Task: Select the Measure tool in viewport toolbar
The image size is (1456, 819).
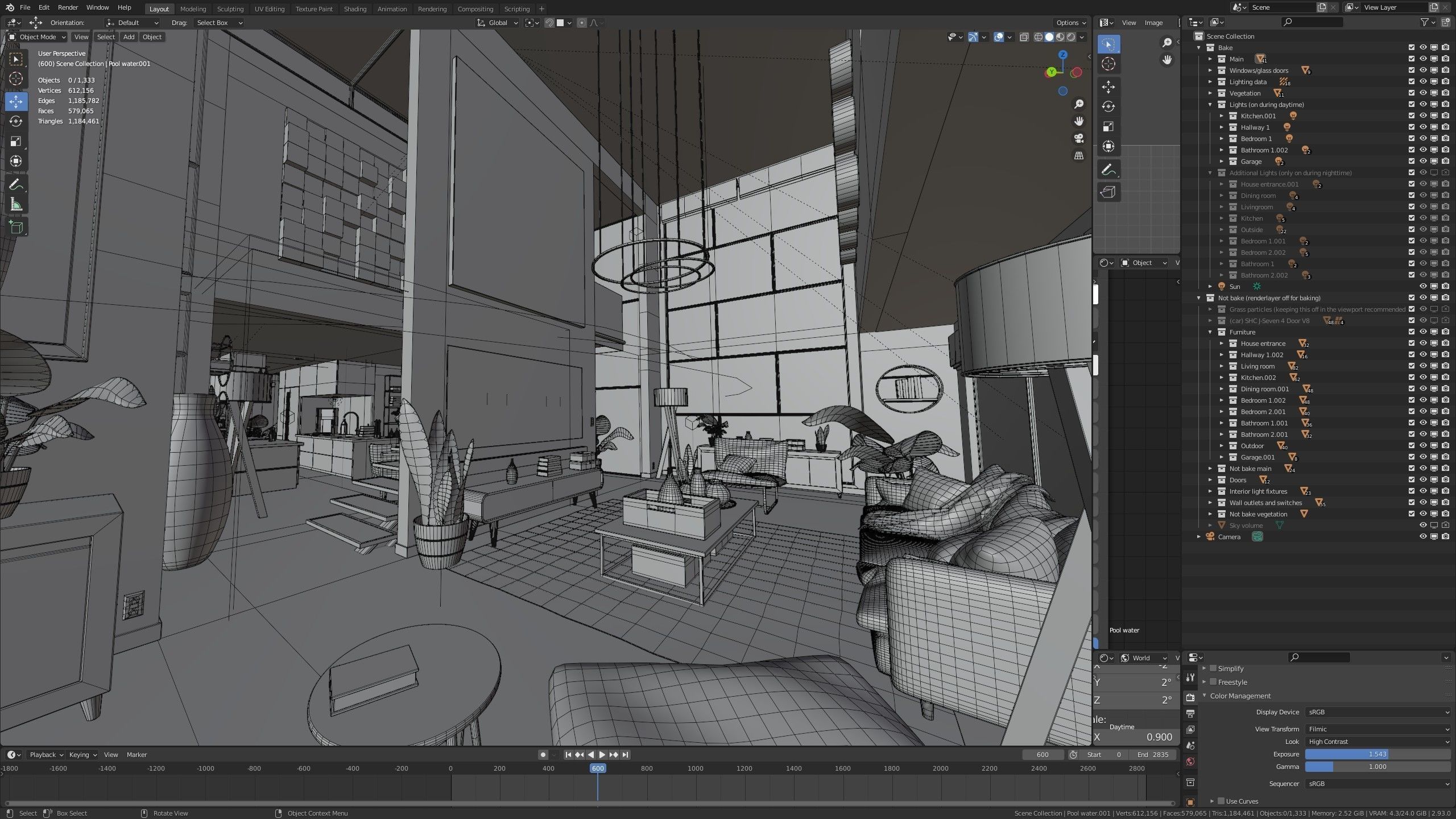Action: (16, 205)
